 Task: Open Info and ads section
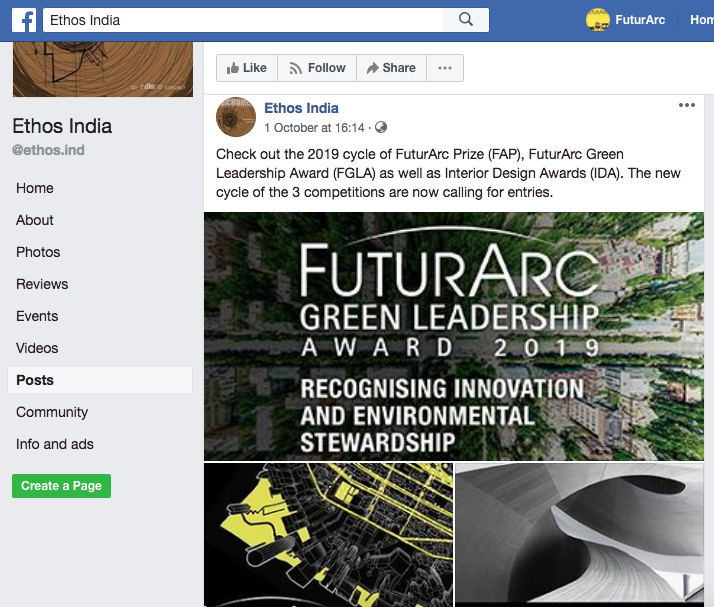(x=55, y=444)
